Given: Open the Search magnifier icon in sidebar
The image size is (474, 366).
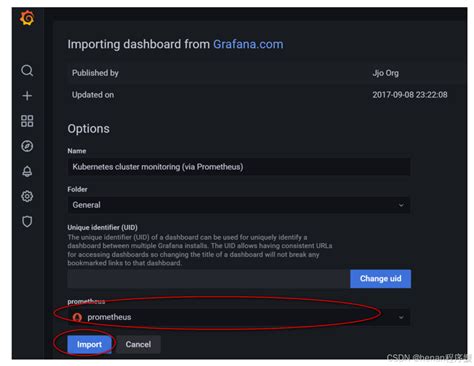Looking at the screenshot, I should point(27,71).
